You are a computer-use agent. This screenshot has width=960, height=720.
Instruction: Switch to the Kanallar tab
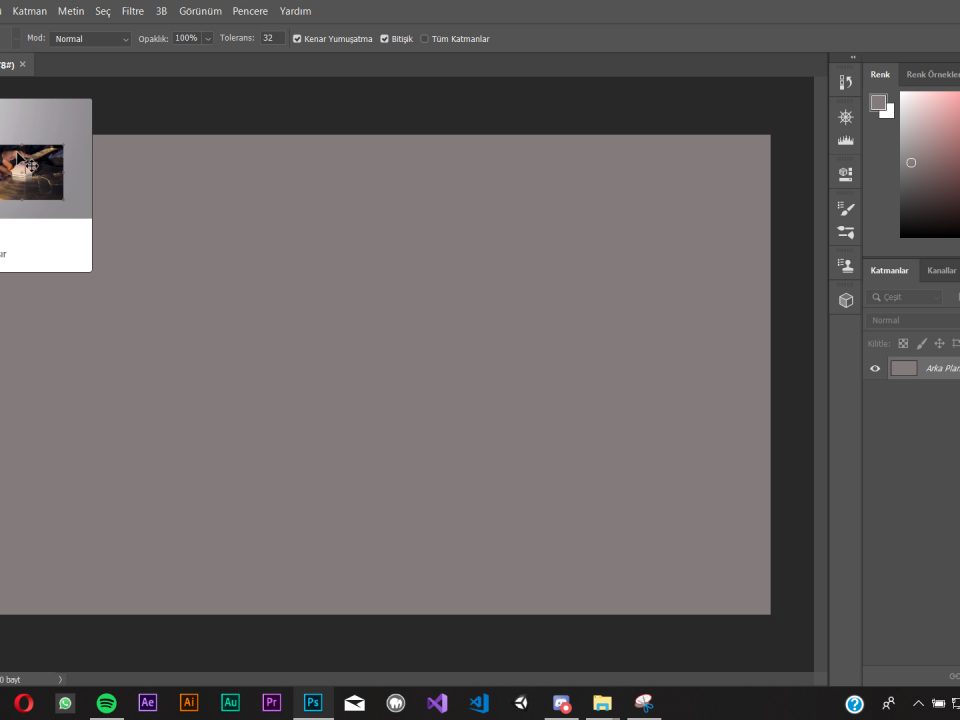[940, 270]
